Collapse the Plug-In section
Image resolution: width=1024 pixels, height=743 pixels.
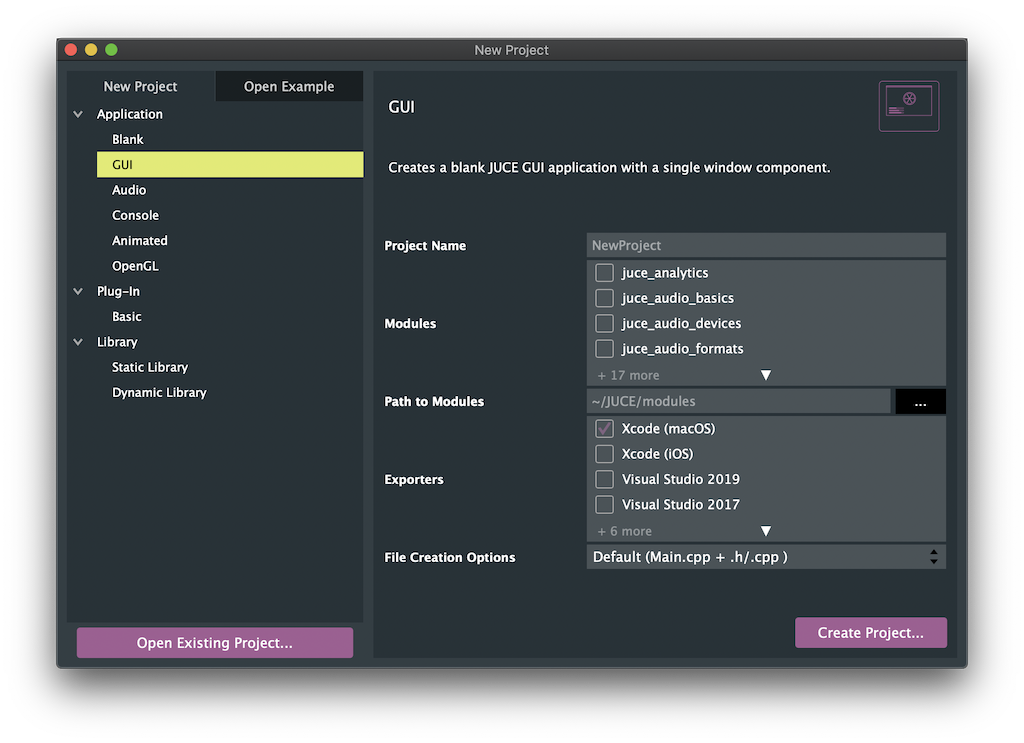pos(78,291)
